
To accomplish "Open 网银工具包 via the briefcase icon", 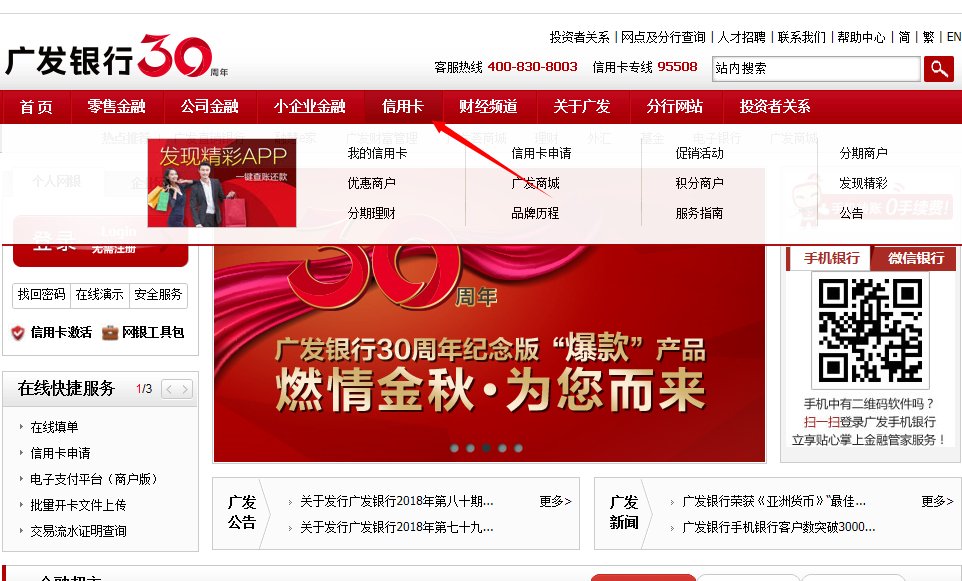I will 112,334.
